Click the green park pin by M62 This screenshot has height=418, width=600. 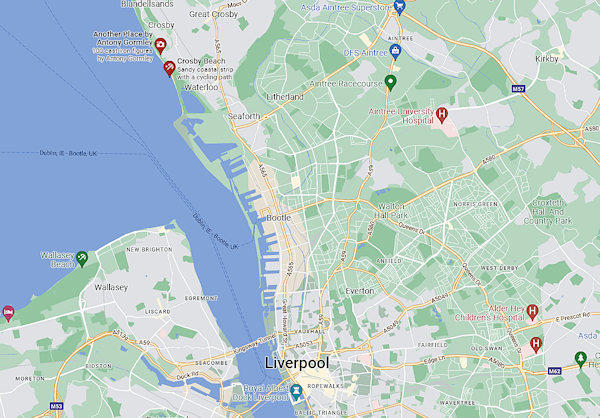point(581,359)
